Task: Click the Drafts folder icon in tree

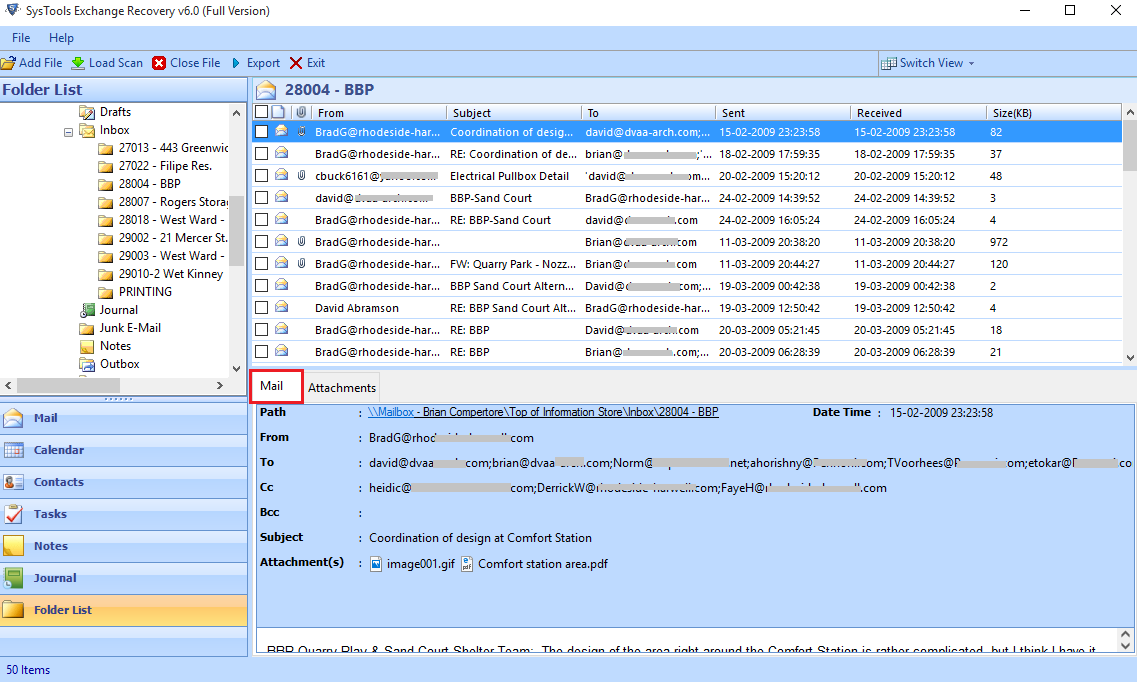Action: point(87,112)
